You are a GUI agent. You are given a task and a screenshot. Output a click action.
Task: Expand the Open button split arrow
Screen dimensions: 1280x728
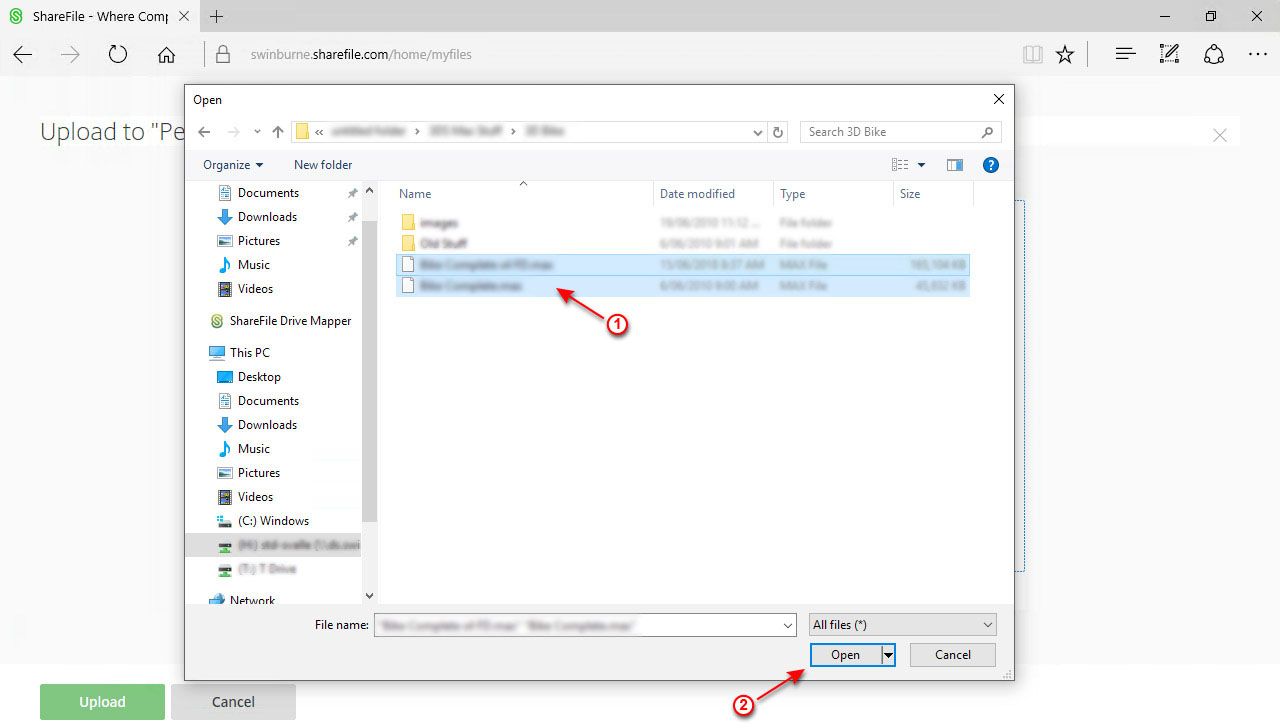point(887,655)
